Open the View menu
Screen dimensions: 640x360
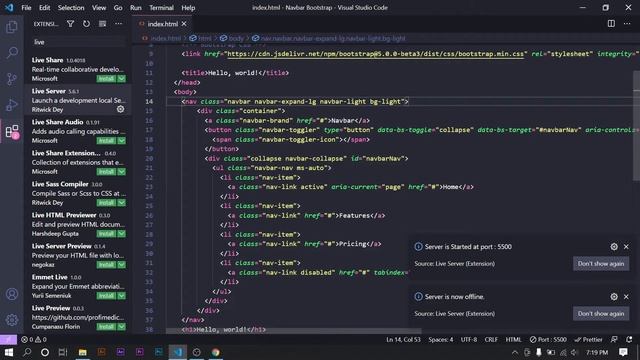[x=99, y=8]
